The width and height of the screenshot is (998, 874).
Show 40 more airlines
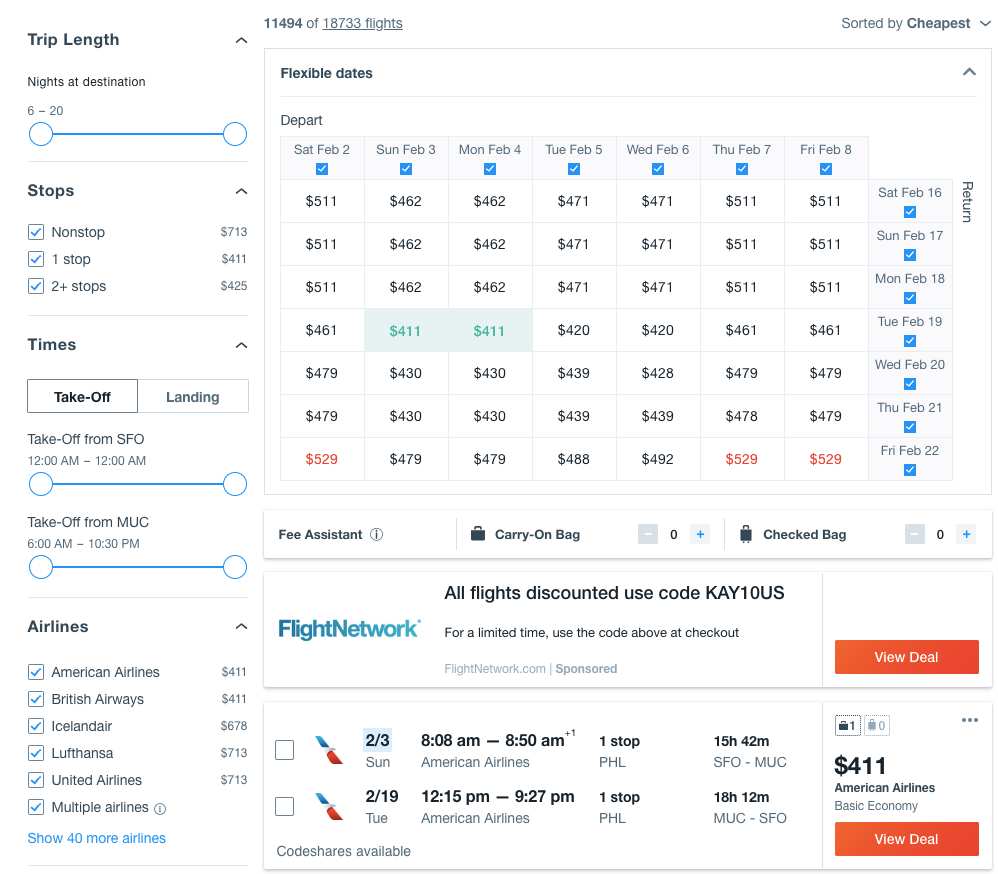coord(96,838)
